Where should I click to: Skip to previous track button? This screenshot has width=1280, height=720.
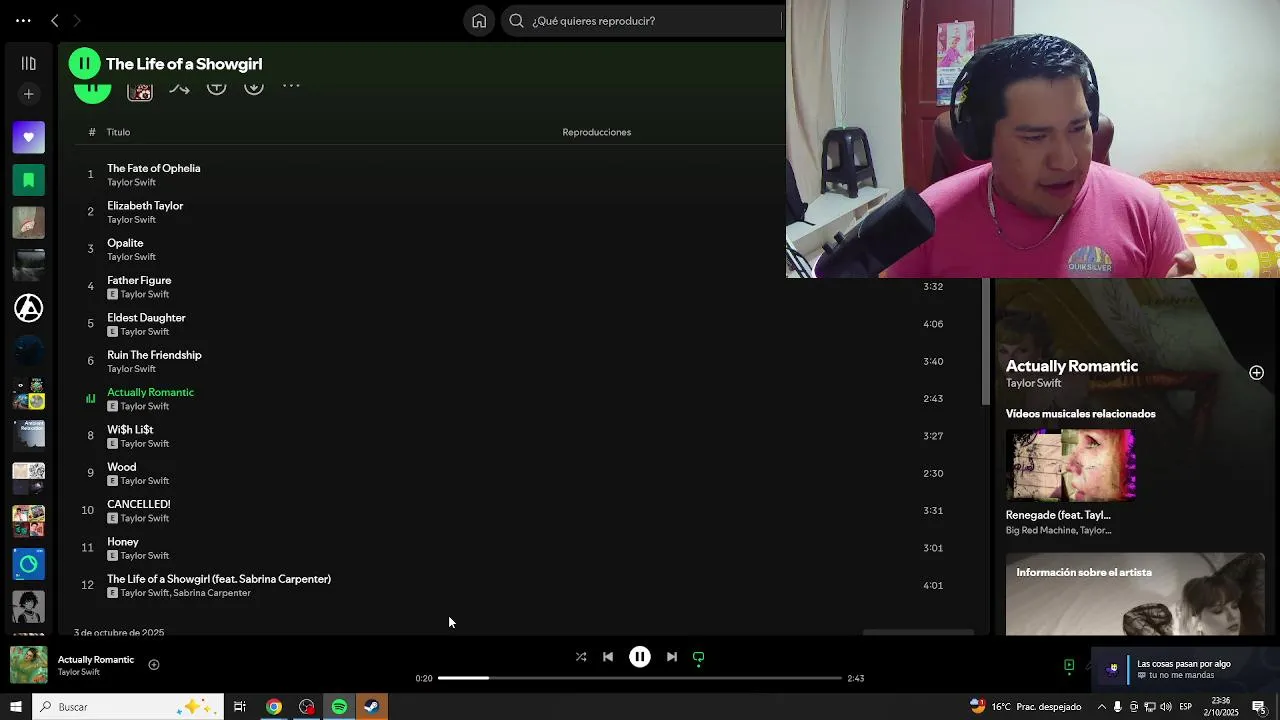point(608,657)
